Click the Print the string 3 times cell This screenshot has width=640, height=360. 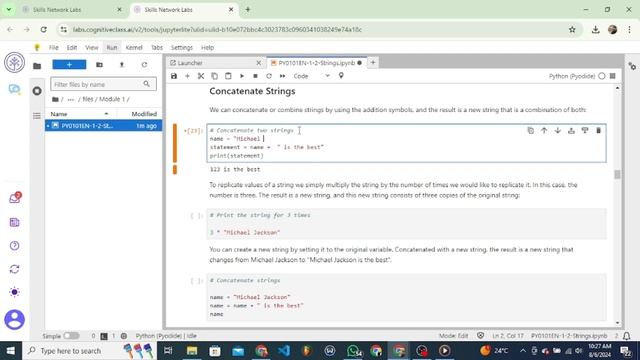click(x=406, y=224)
